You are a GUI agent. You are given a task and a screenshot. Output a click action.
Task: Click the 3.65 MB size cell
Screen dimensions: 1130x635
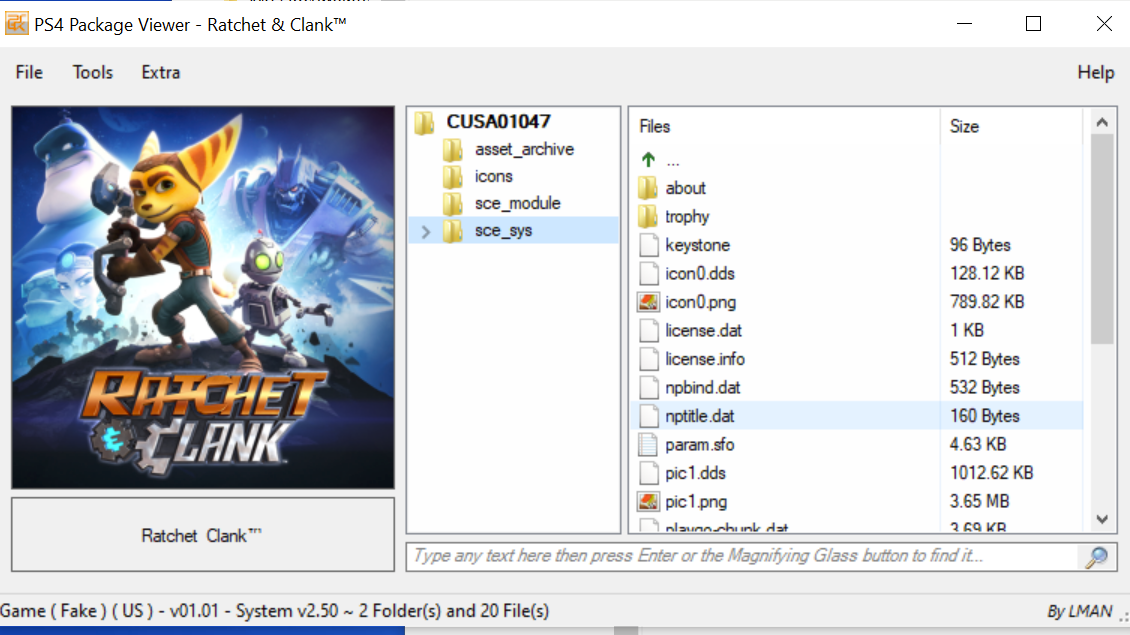[979, 501]
